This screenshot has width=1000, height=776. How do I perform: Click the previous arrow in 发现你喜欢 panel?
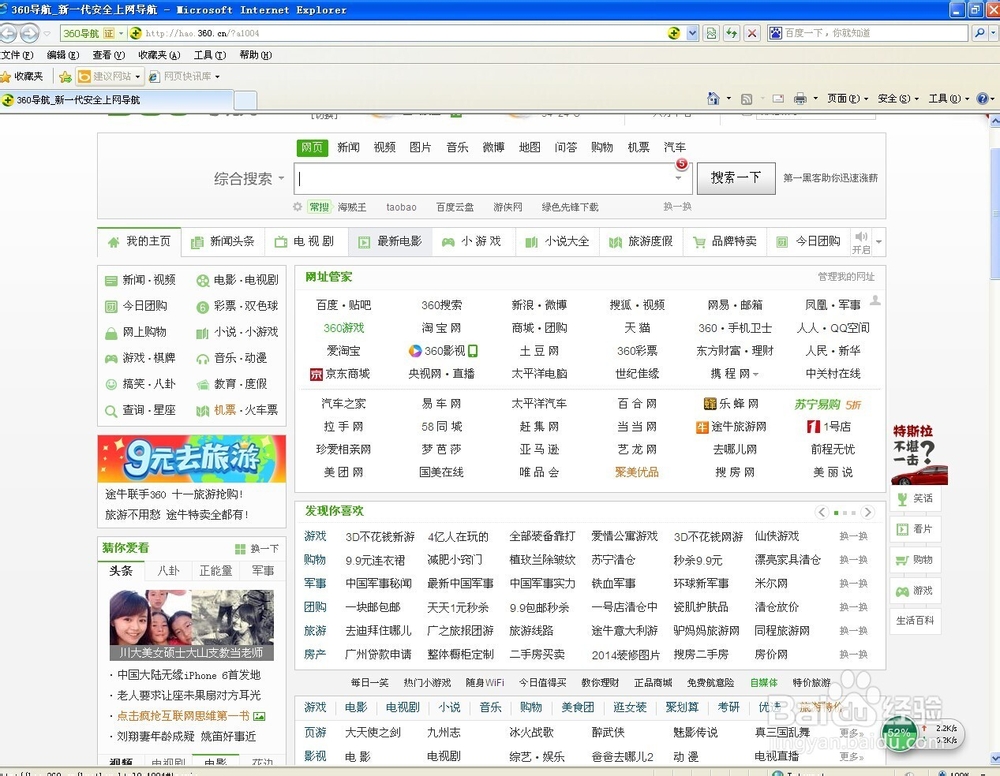pos(822,512)
